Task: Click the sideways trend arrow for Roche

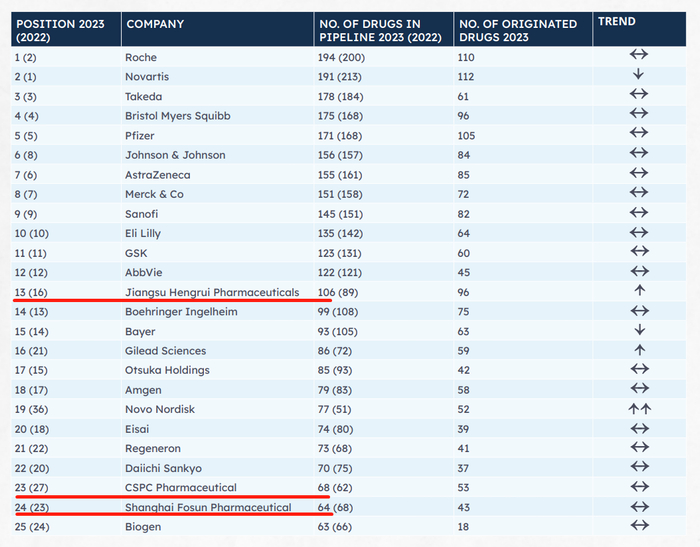Action: [639, 57]
